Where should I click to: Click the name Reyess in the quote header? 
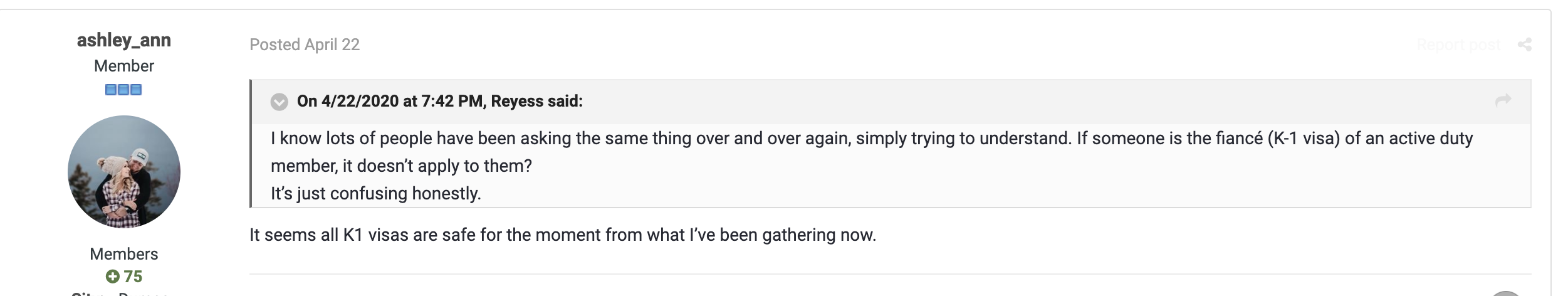click(x=518, y=101)
